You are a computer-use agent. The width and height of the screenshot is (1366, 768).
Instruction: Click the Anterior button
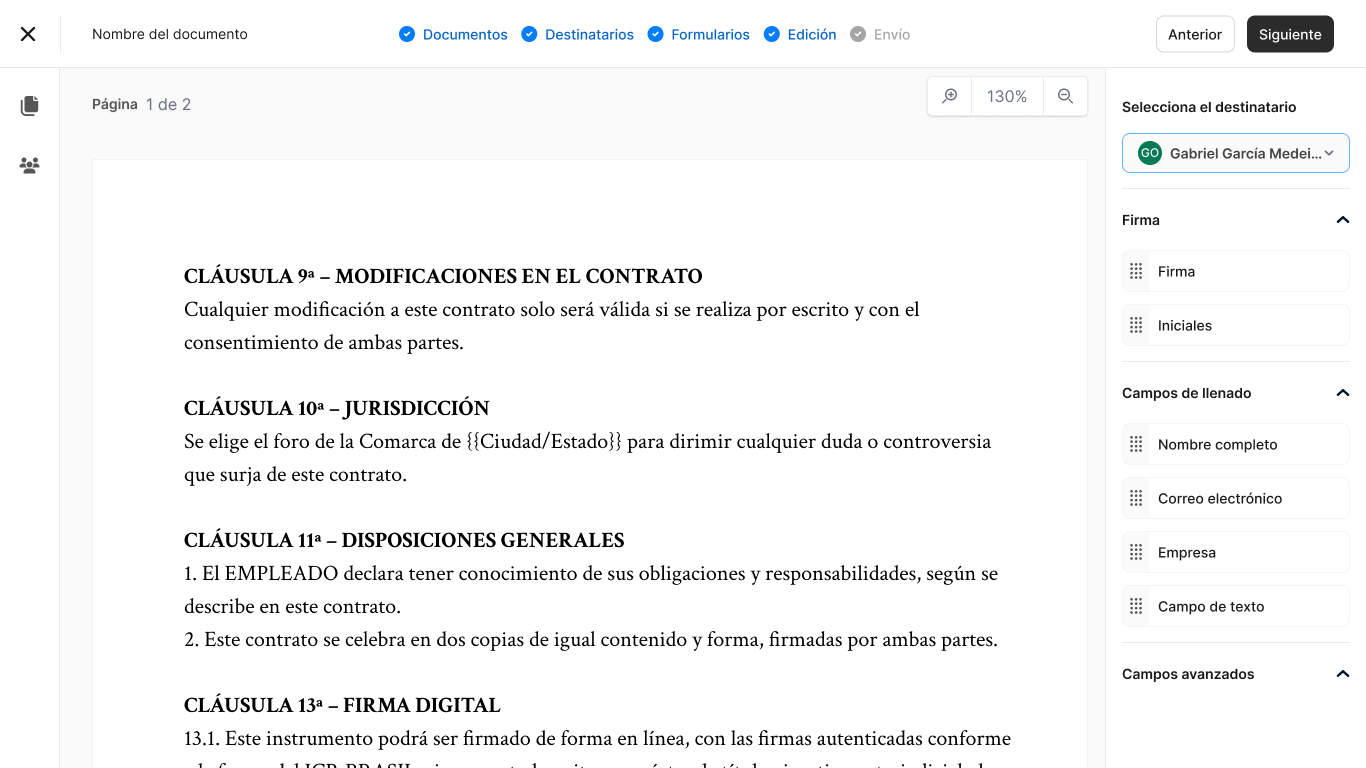(1195, 33)
